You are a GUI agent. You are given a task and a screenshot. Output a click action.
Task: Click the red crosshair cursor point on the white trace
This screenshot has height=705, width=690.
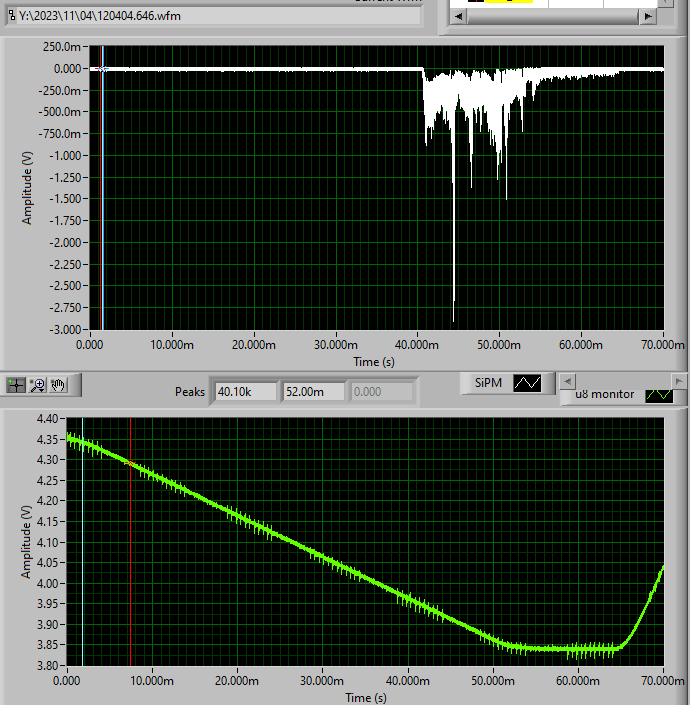click(x=102, y=69)
